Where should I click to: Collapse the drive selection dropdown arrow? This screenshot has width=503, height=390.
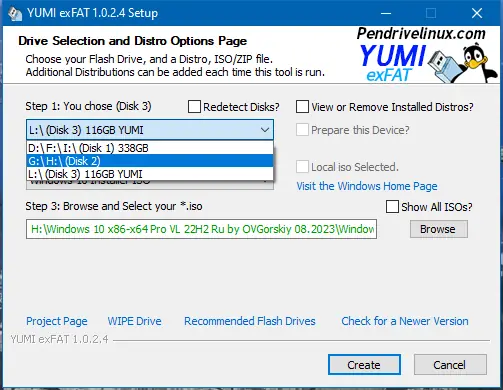(x=265, y=130)
